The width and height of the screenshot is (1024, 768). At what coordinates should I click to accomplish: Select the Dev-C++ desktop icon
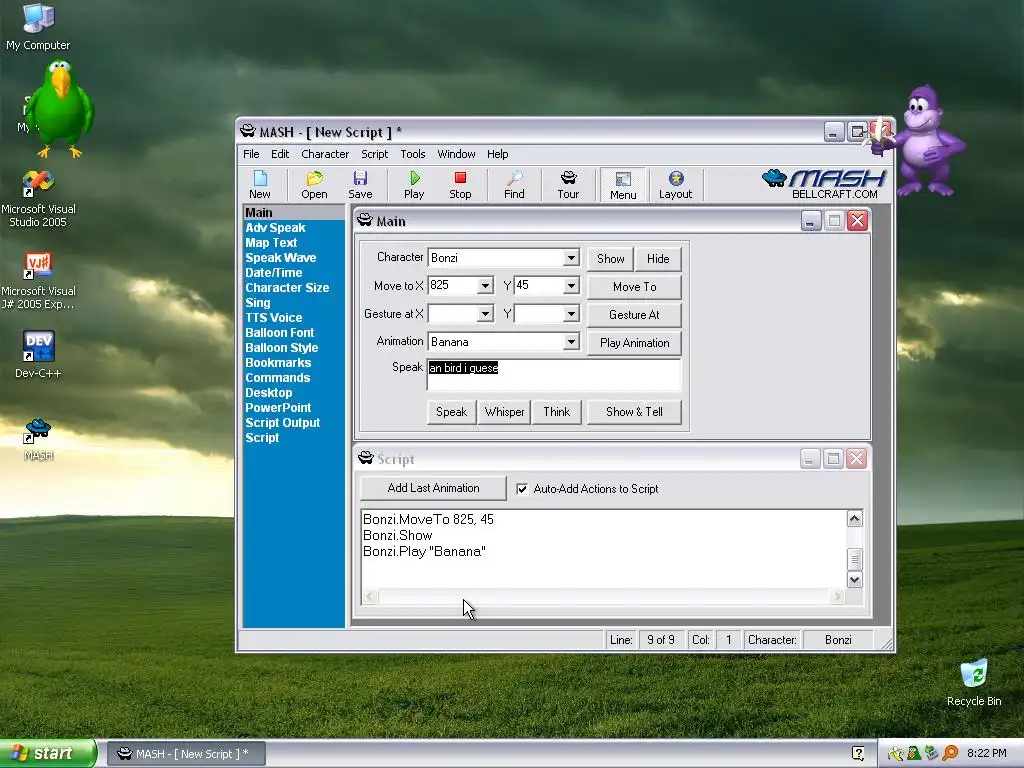click(x=38, y=354)
